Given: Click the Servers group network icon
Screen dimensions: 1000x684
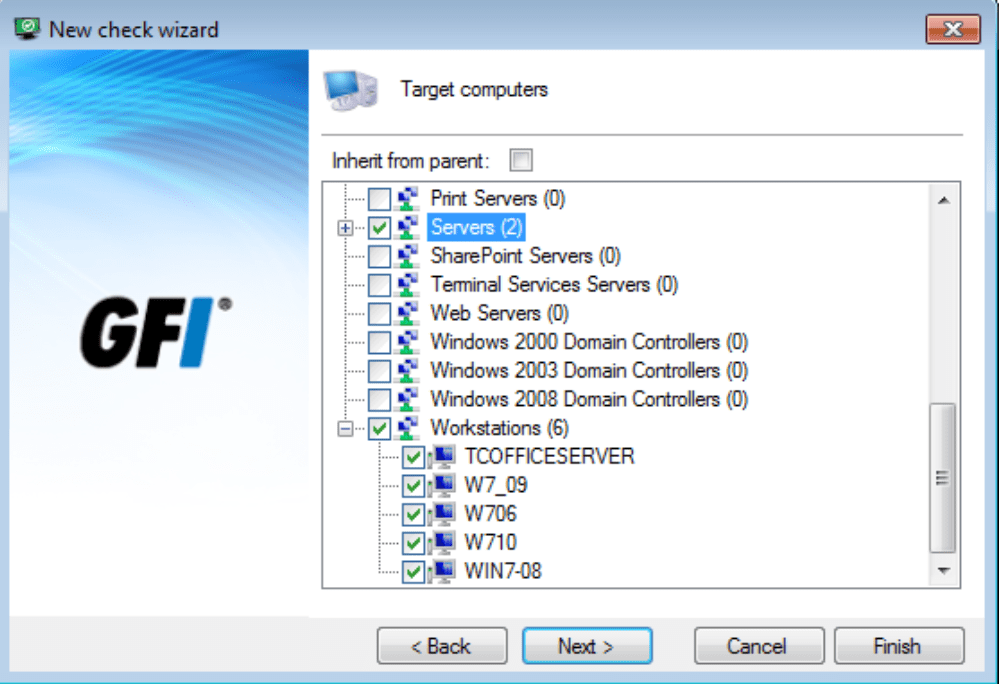Looking at the screenshot, I should [x=408, y=228].
